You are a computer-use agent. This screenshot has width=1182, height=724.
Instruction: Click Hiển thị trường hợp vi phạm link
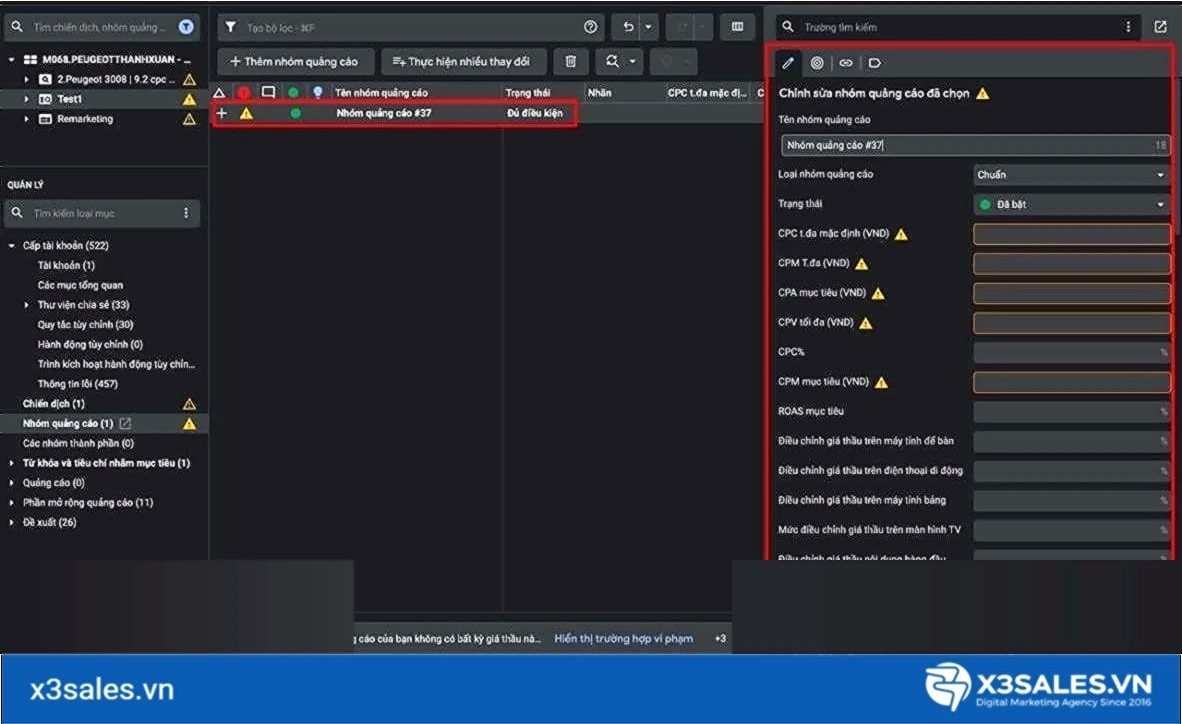pos(623,639)
